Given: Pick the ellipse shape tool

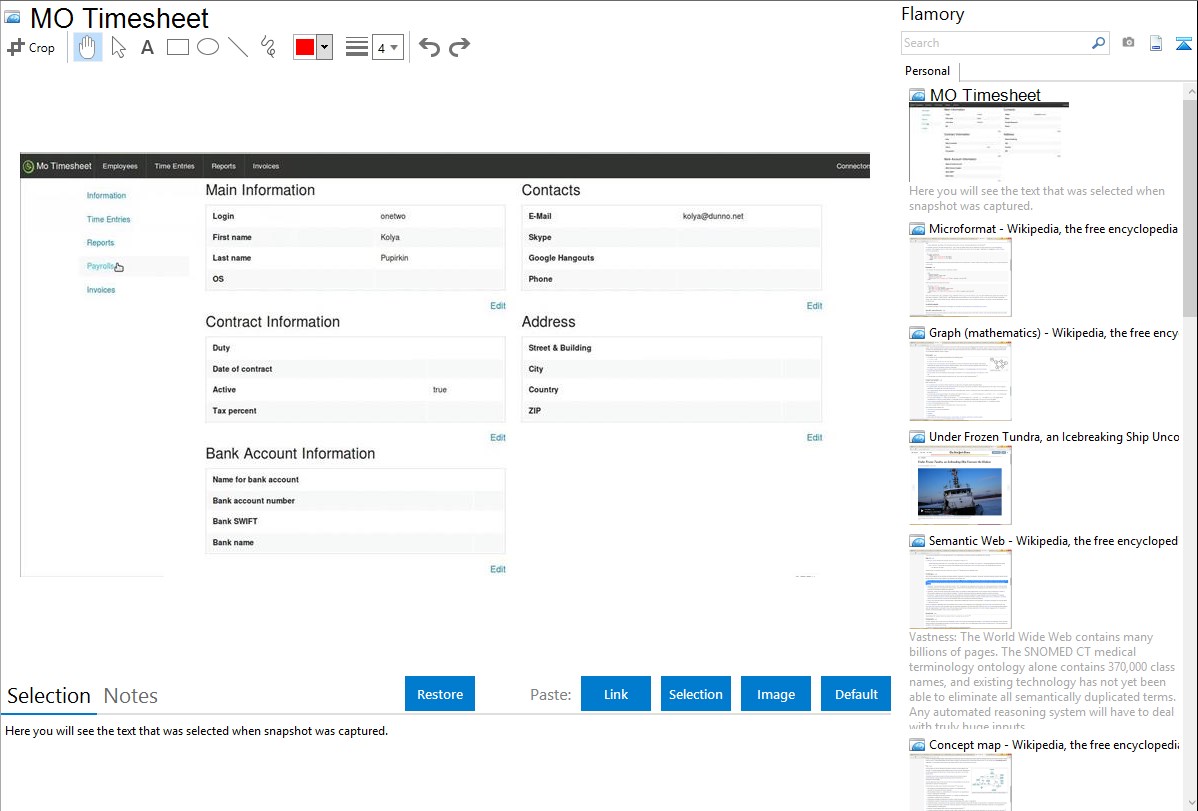Looking at the screenshot, I should click(208, 47).
